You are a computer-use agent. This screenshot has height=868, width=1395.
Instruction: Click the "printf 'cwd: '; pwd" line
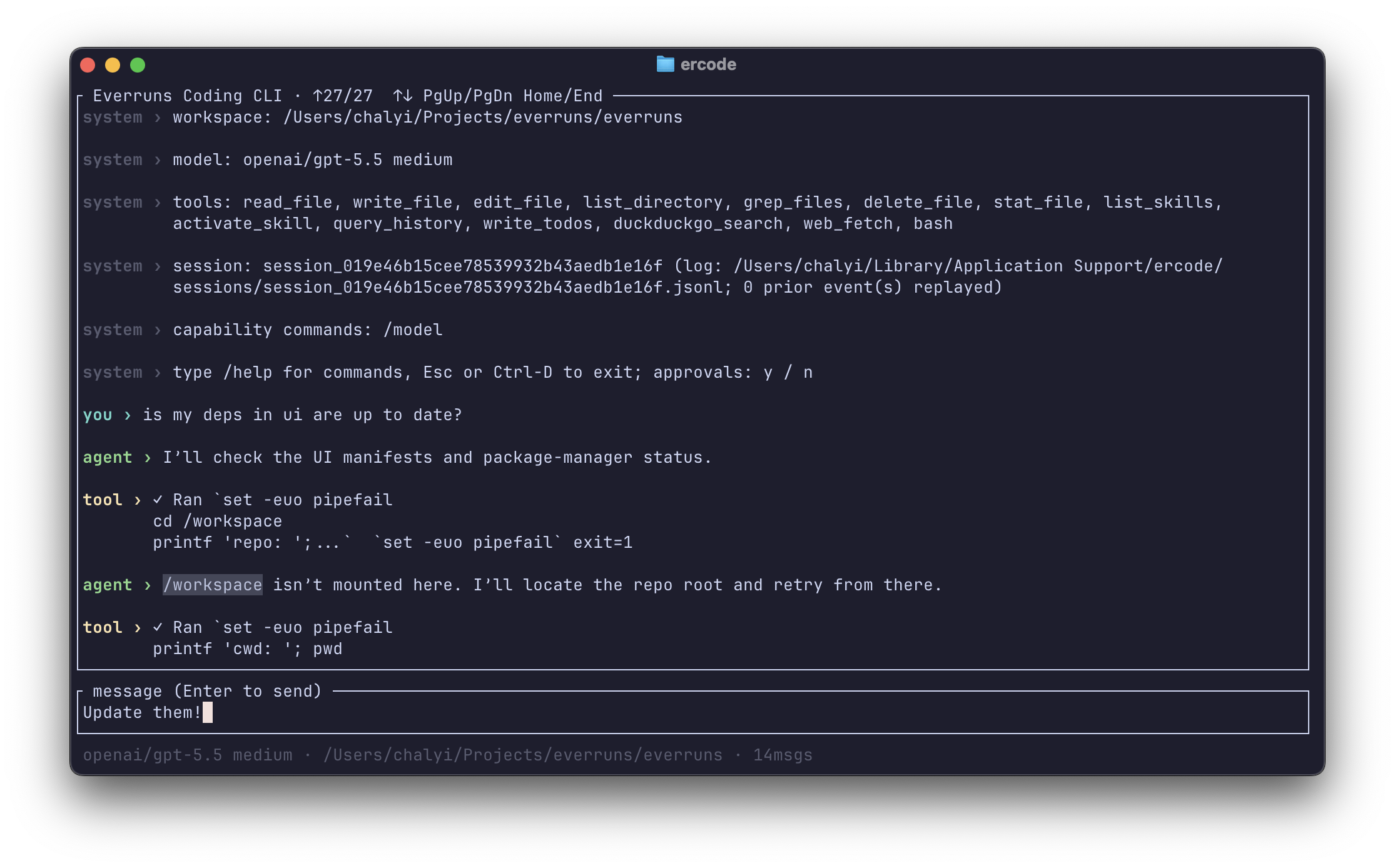click(x=248, y=649)
